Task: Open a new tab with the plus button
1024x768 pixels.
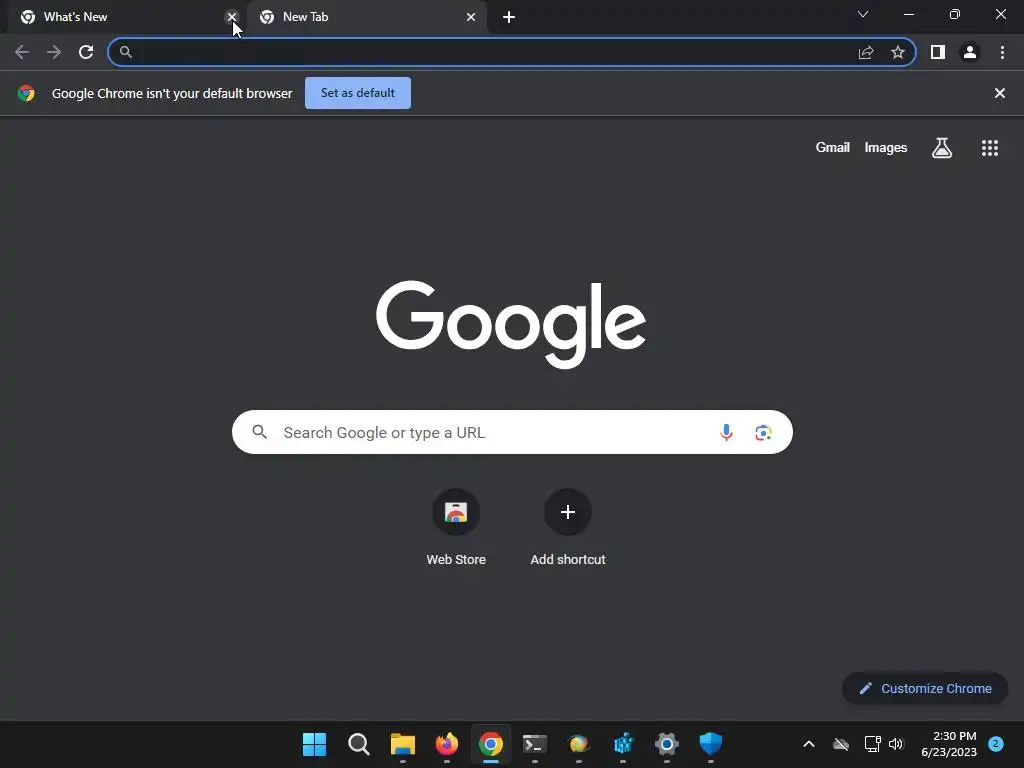Action: [x=509, y=17]
